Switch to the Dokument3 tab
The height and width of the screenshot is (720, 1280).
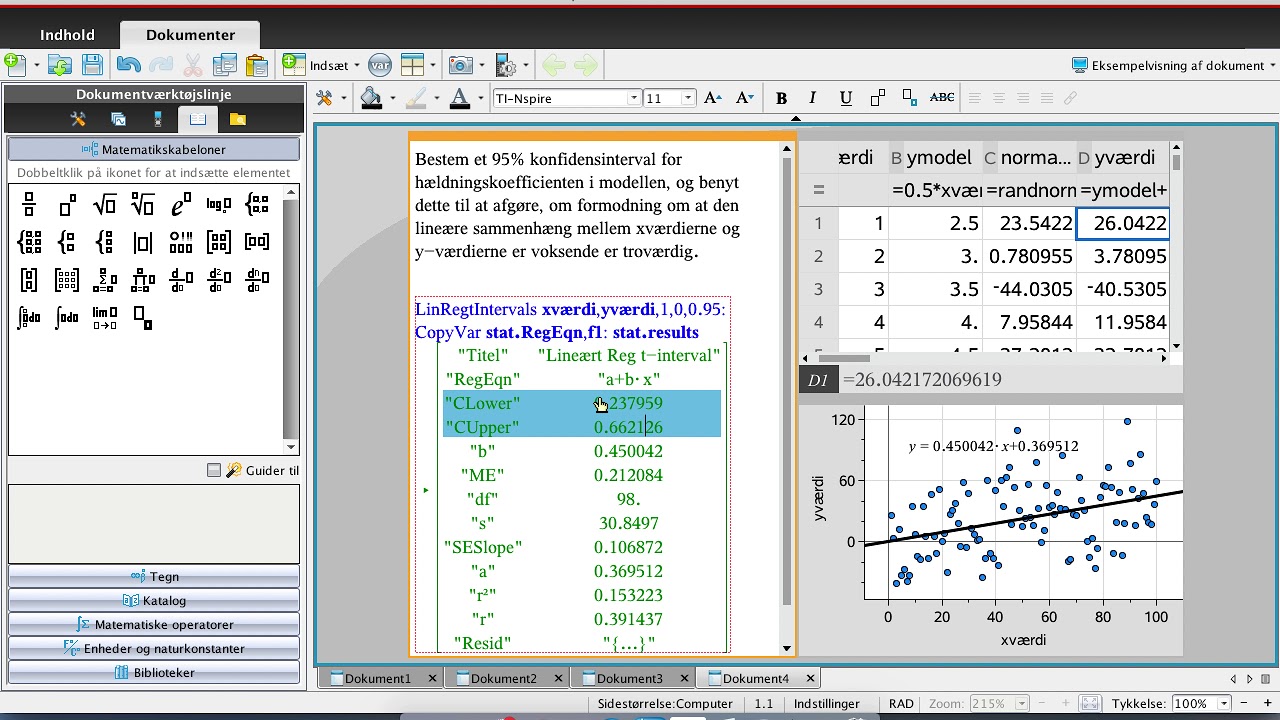pyautogui.click(x=630, y=678)
